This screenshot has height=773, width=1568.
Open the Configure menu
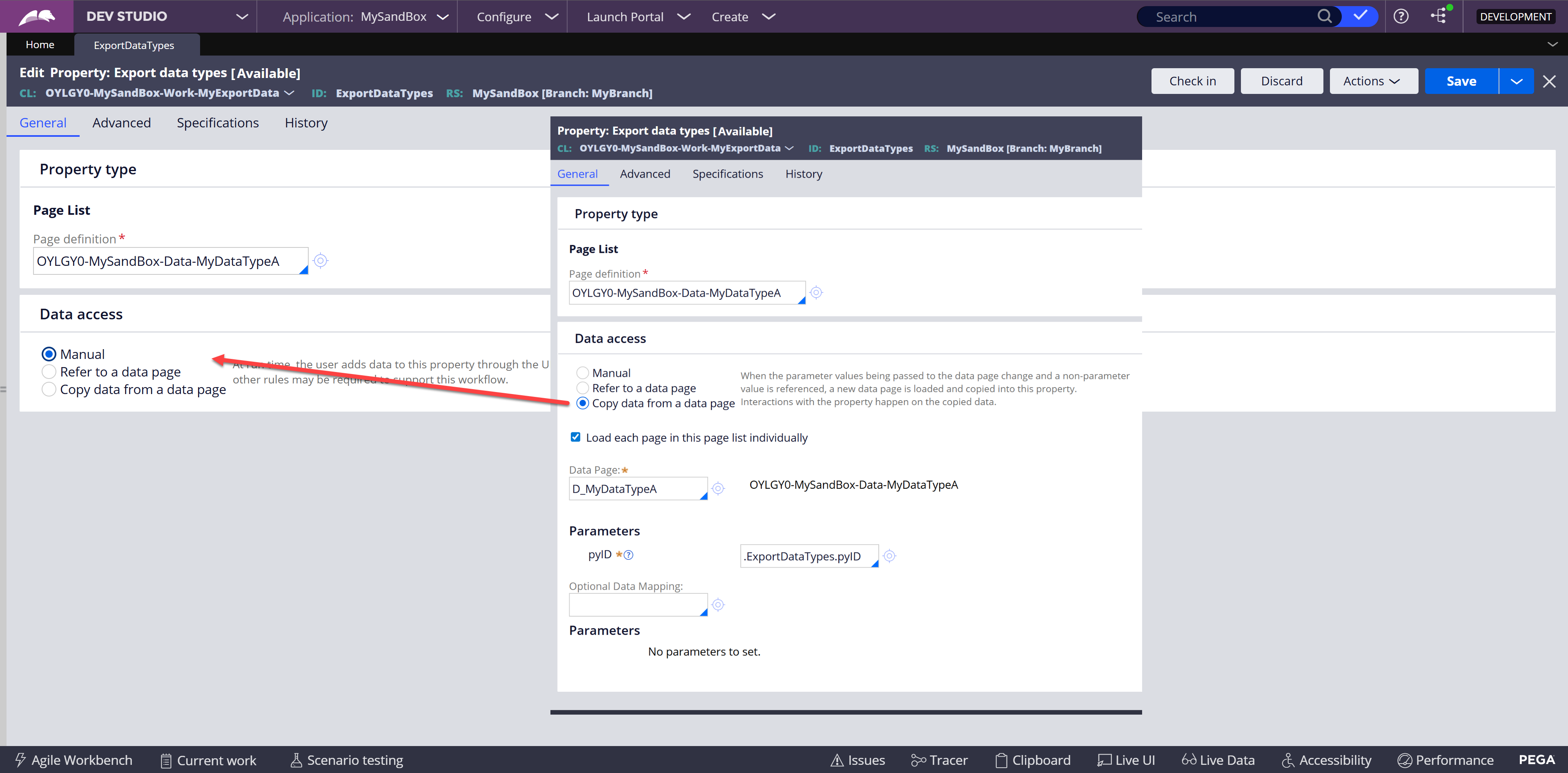pos(517,16)
